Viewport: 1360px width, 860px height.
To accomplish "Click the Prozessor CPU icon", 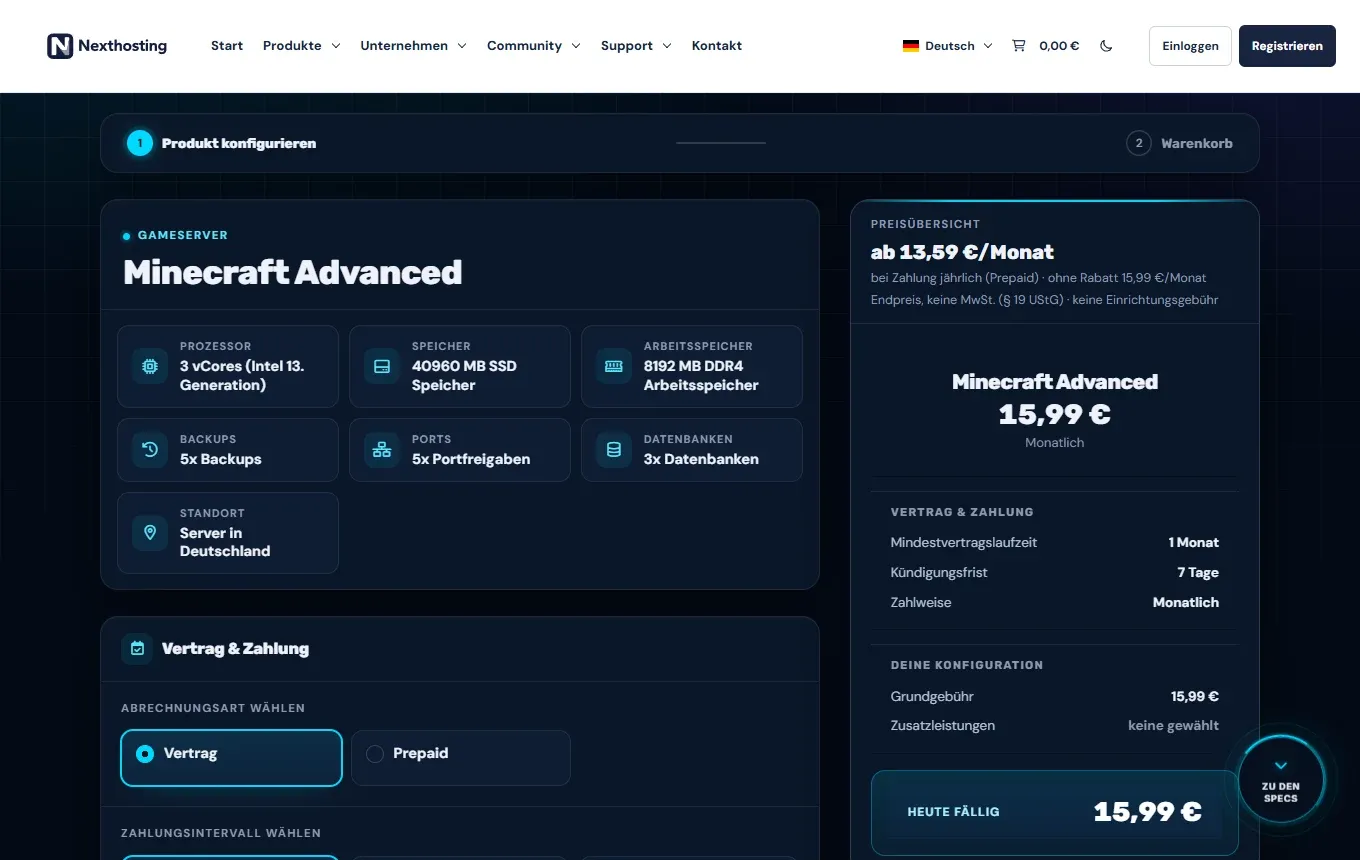I will point(150,366).
